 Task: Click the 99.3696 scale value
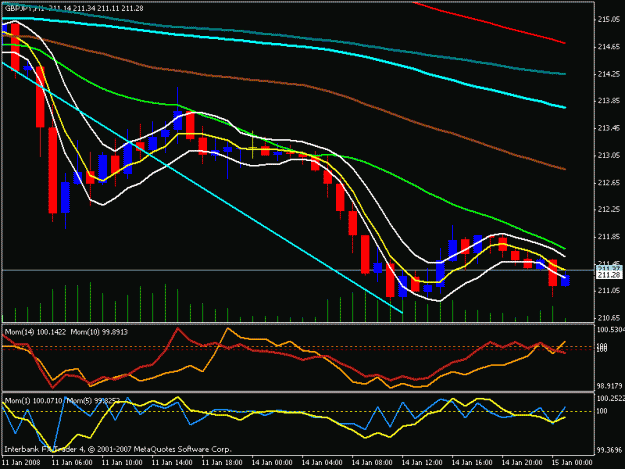point(610,450)
